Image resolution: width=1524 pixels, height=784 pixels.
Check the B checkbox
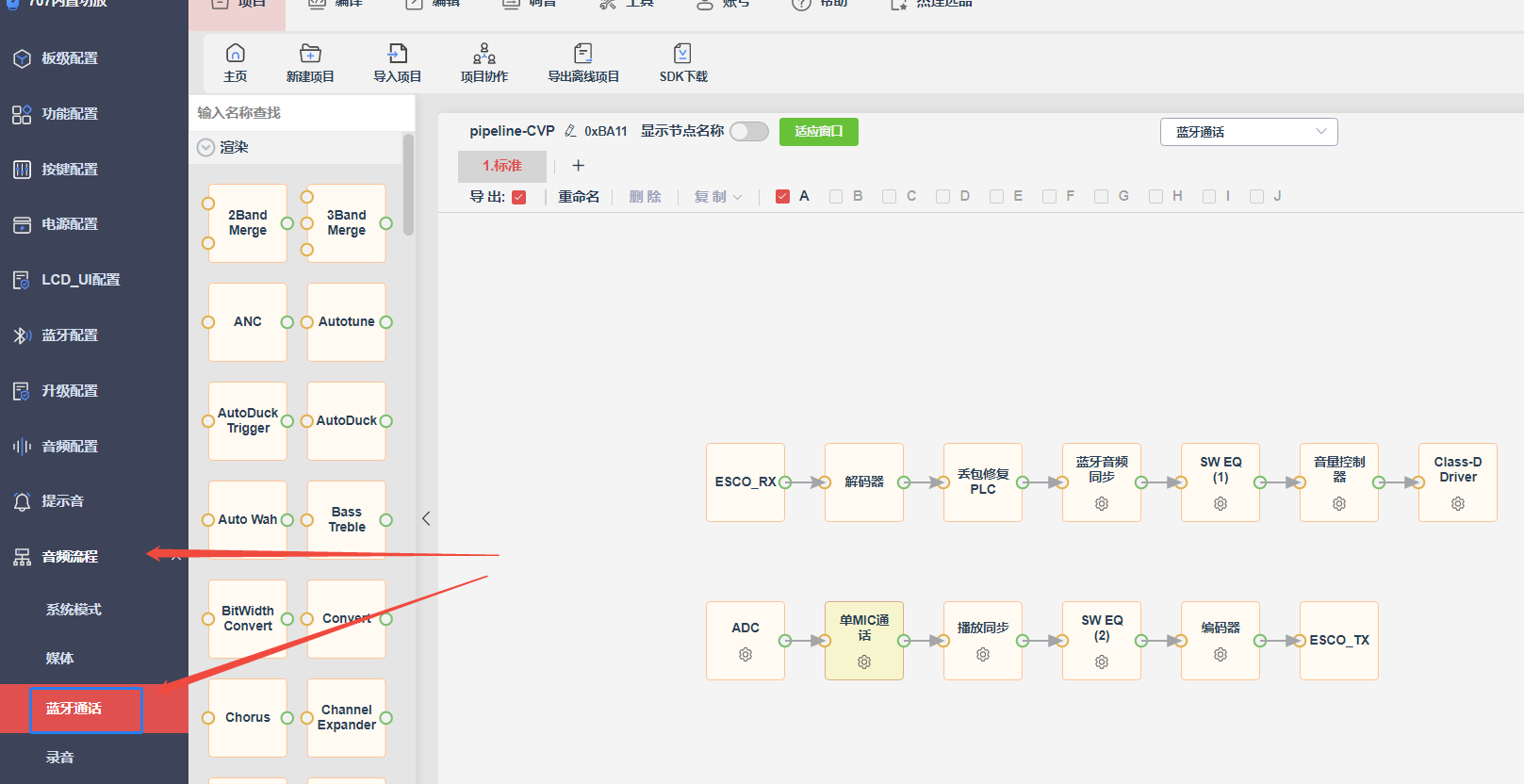836,196
